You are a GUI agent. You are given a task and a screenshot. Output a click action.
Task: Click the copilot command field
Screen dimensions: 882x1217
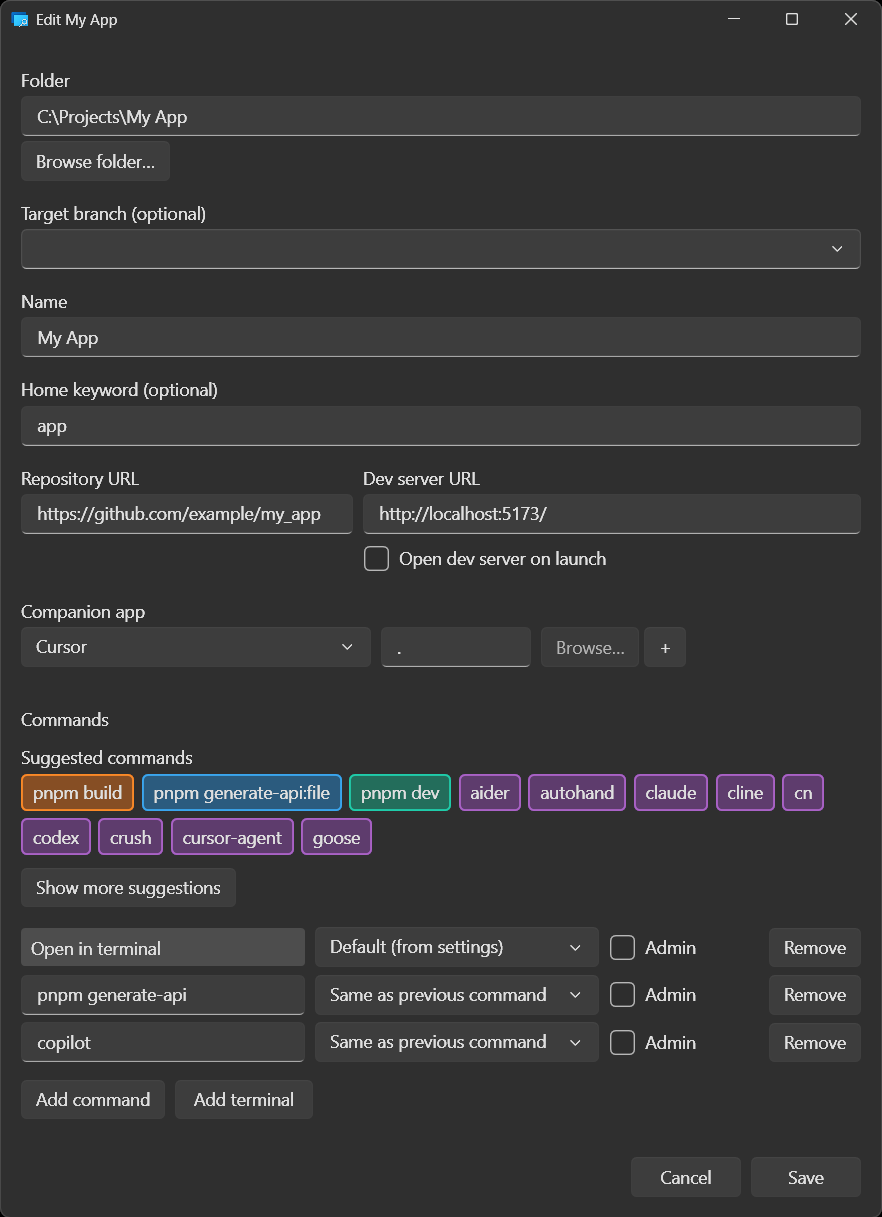163,1042
